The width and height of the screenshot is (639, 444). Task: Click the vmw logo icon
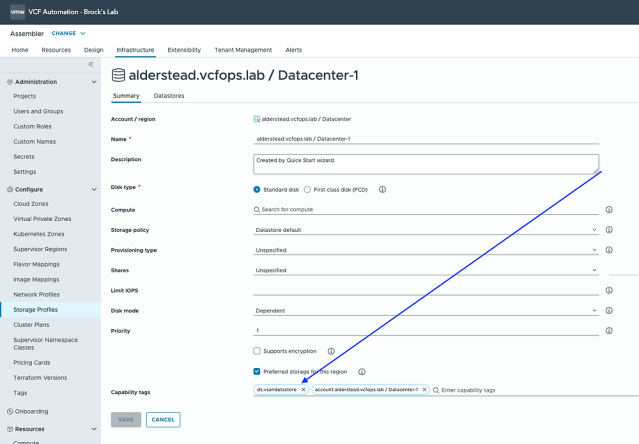click(x=17, y=12)
